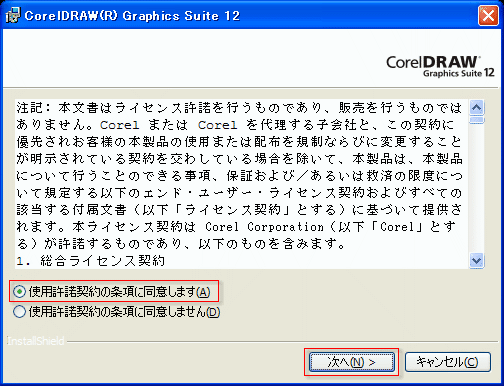
Task: Select the agree to license terms radio button
Action: (19, 292)
